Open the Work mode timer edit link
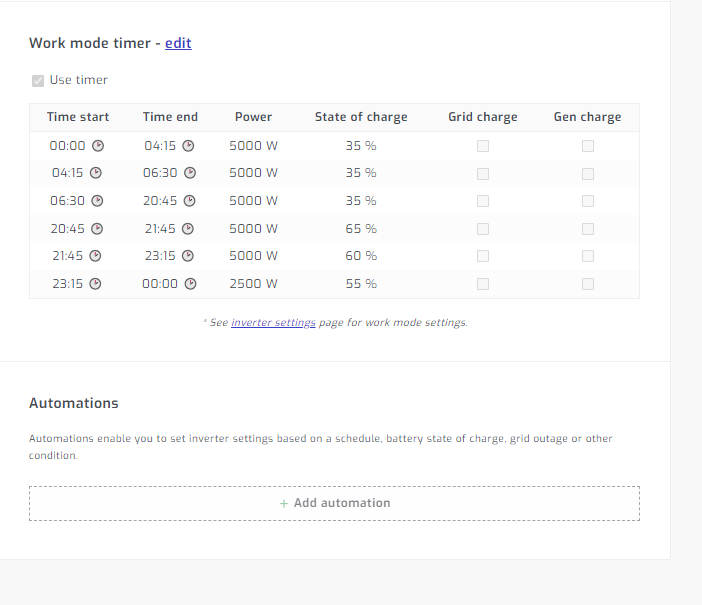 click(x=178, y=43)
